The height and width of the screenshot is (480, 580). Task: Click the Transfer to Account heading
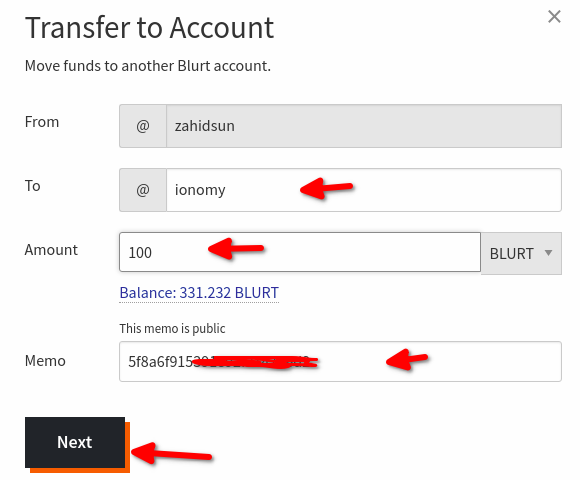pyautogui.click(x=150, y=28)
